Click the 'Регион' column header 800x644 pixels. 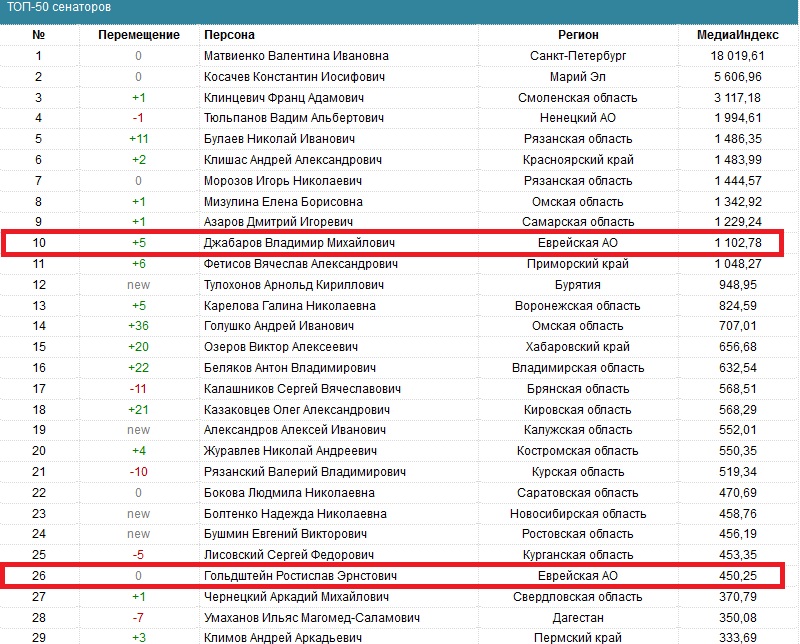tap(577, 35)
